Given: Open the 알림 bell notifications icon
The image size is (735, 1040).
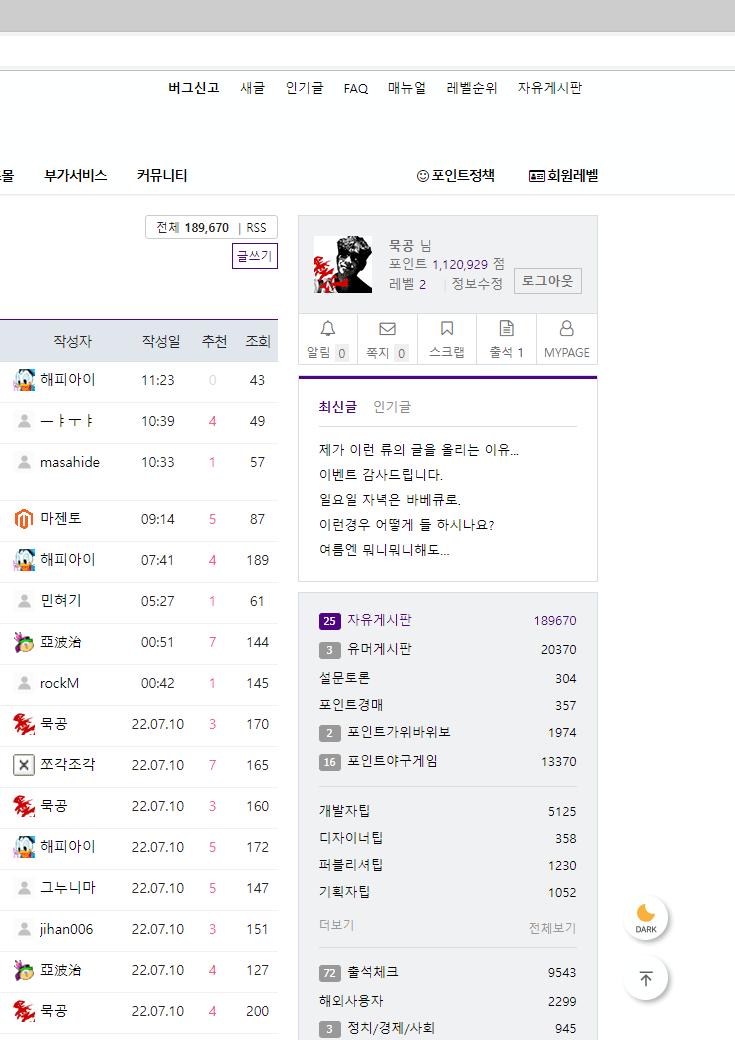Looking at the screenshot, I should pyautogui.click(x=328, y=328).
